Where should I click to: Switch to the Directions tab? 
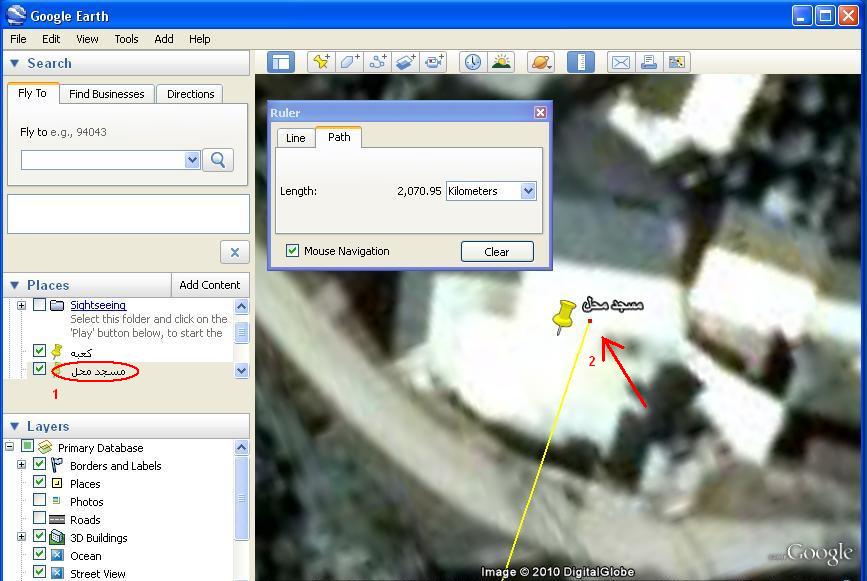coord(190,94)
